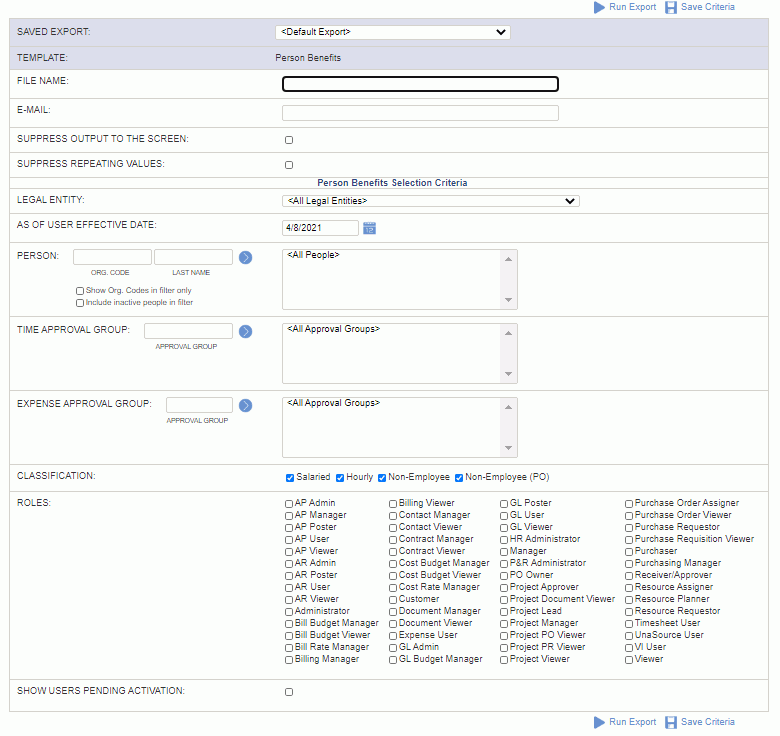Click the bottom Save Criteria link

tap(707, 722)
